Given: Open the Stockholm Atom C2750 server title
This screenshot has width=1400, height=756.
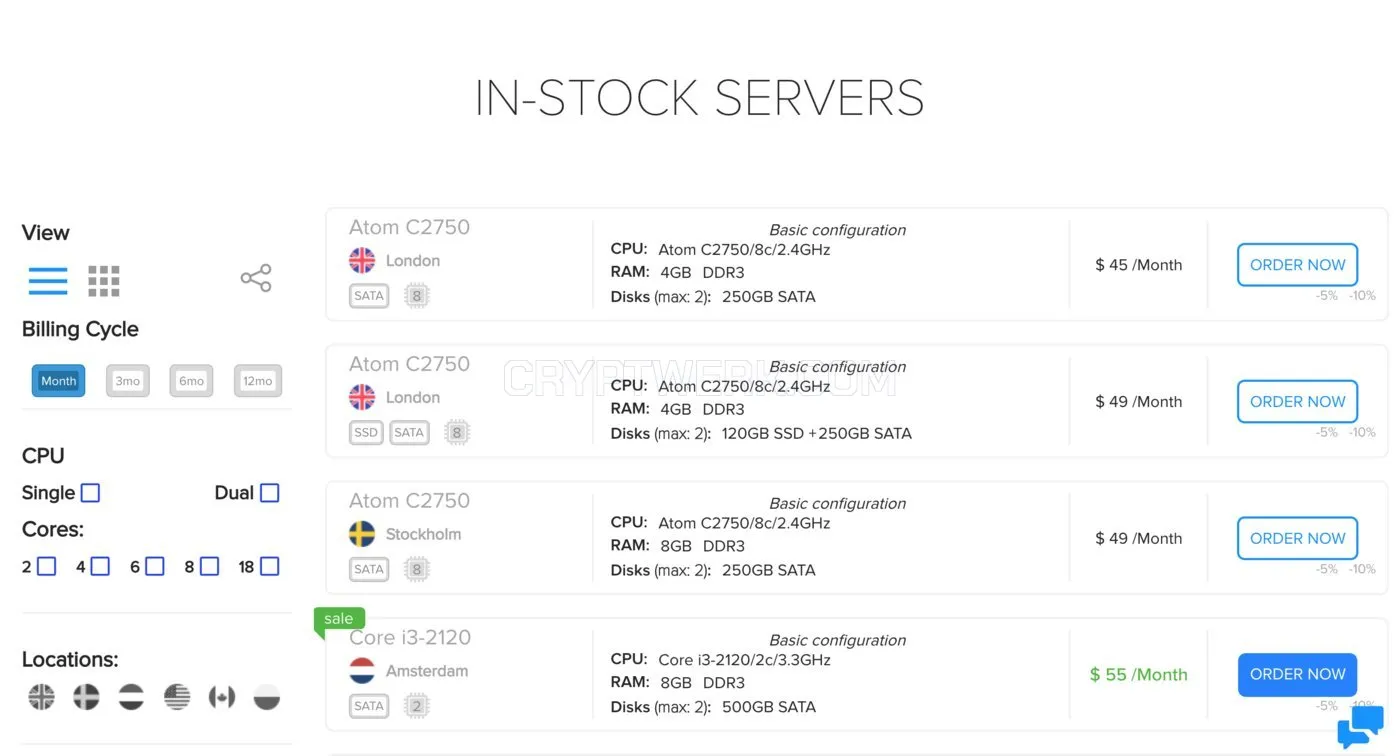Looking at the screenshot, I should (x=409, y=501).
